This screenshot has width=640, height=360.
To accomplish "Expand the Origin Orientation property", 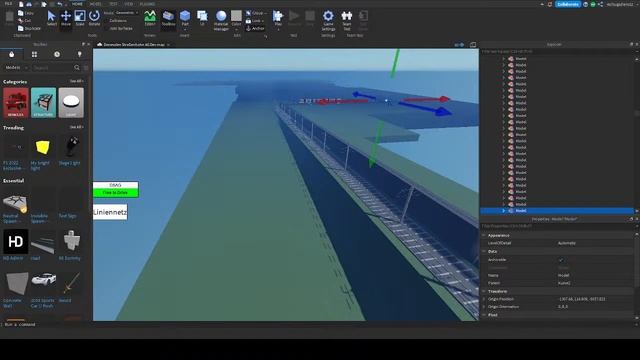I will tap(484, 307).
